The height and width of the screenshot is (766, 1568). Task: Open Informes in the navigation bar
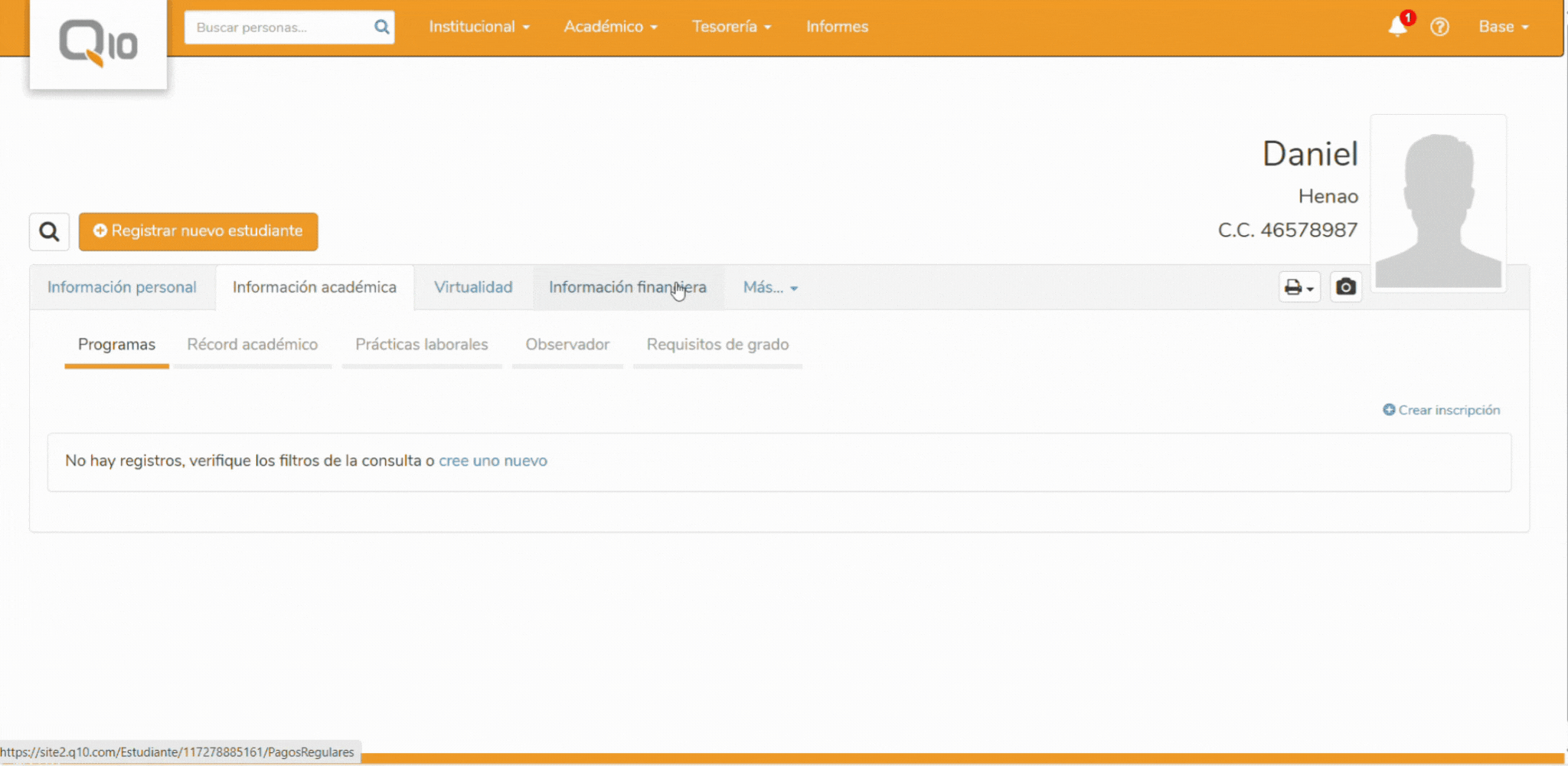(837, 27)
